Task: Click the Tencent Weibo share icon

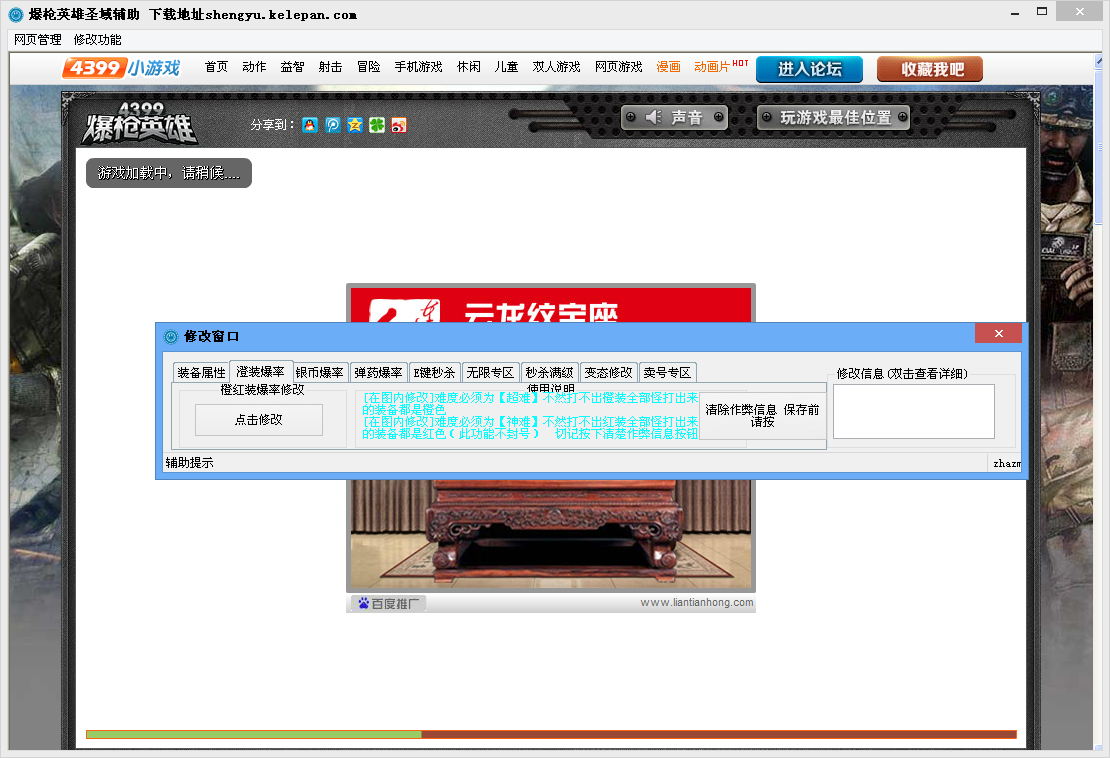Action: [x=333, y=125]
